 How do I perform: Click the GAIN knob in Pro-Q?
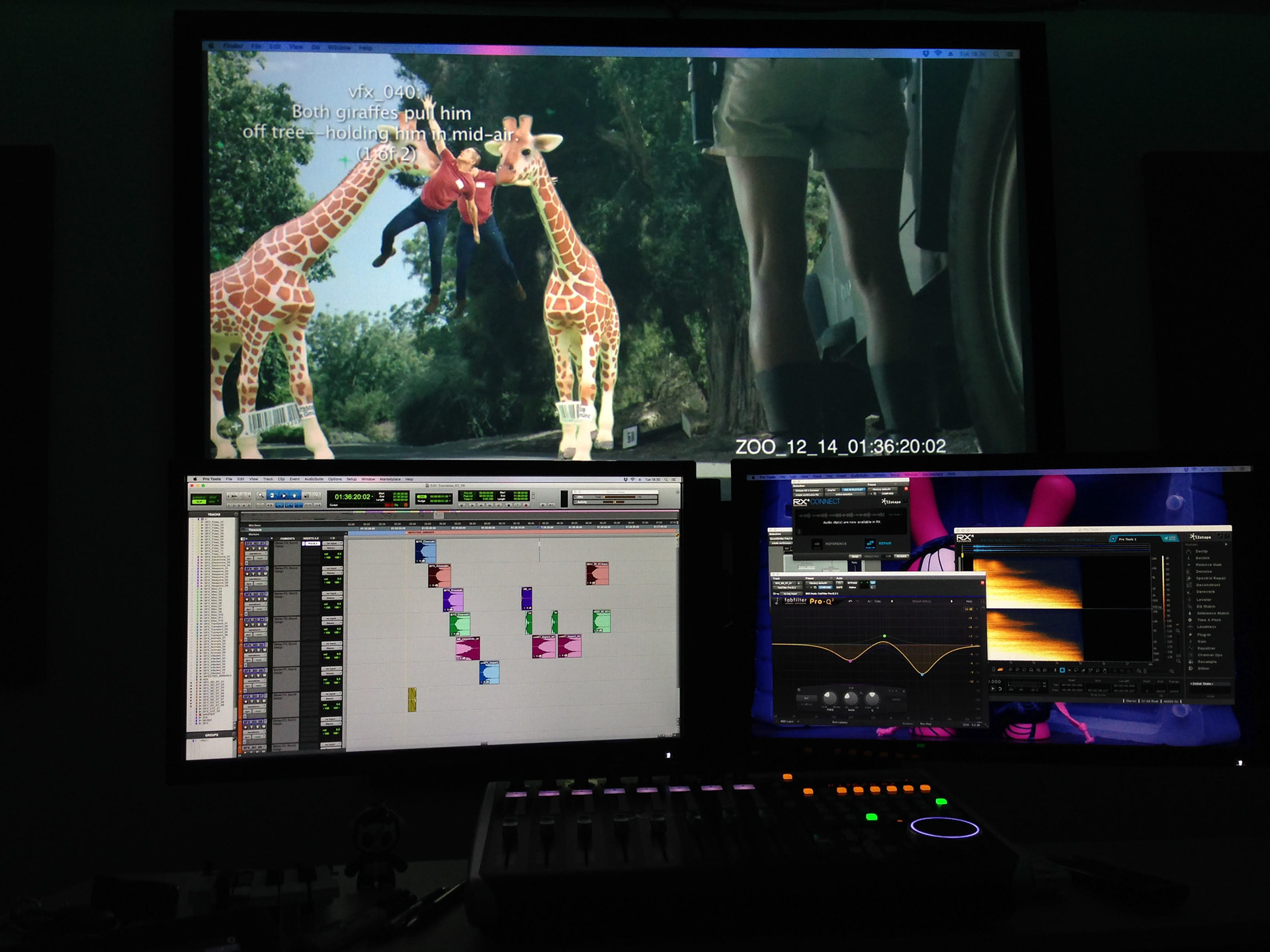pos(851,698)
